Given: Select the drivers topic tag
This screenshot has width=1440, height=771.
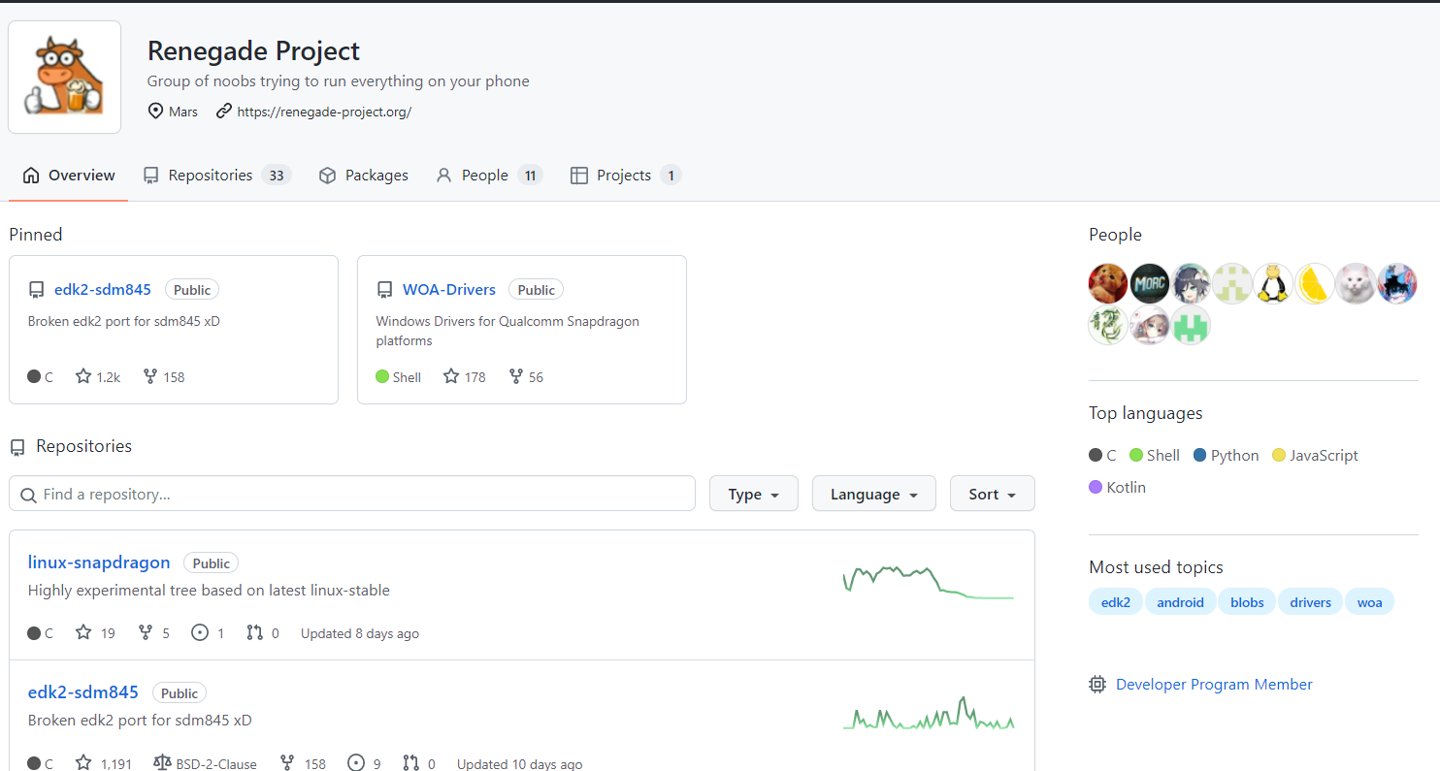Looking at the screenshot, I should point(1310,602).
